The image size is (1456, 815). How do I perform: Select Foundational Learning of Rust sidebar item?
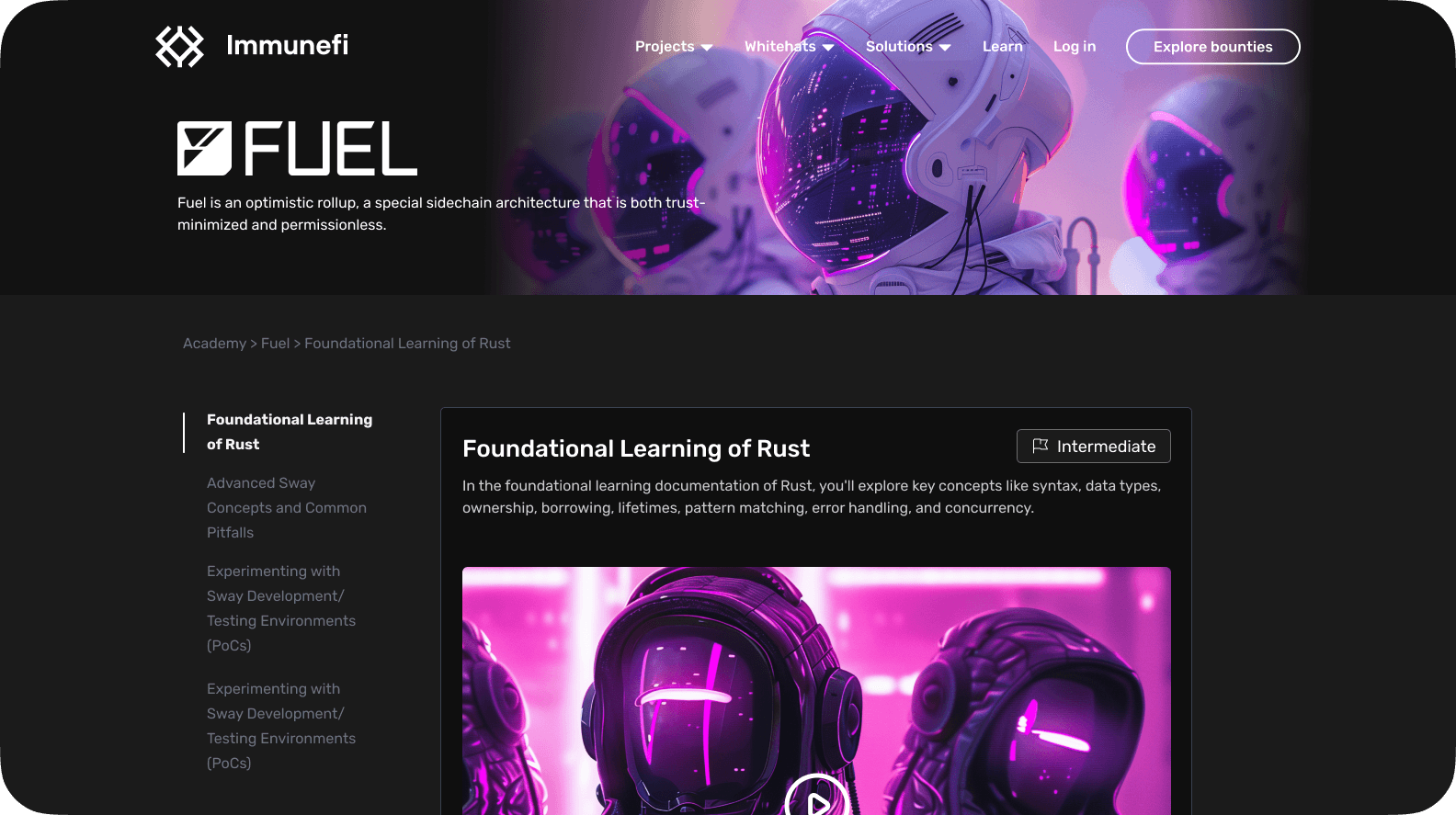pyautogui.click(x=290, y=432)
